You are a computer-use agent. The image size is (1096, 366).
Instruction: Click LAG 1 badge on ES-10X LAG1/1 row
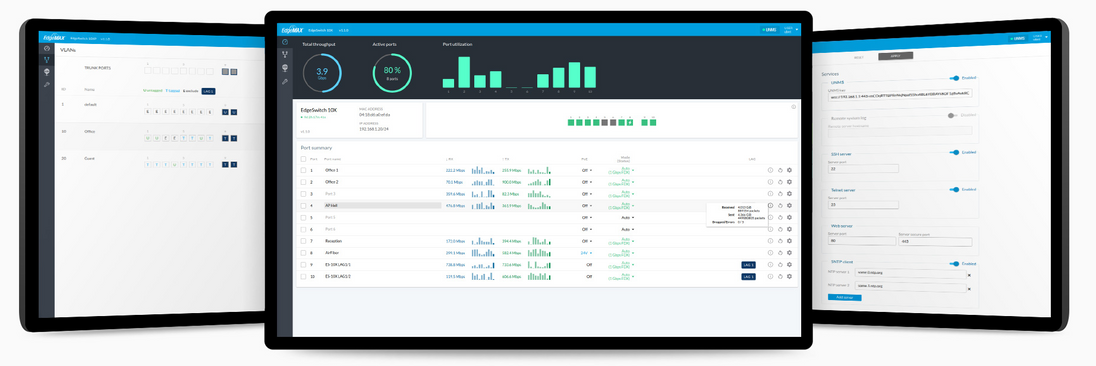[749, 265]
